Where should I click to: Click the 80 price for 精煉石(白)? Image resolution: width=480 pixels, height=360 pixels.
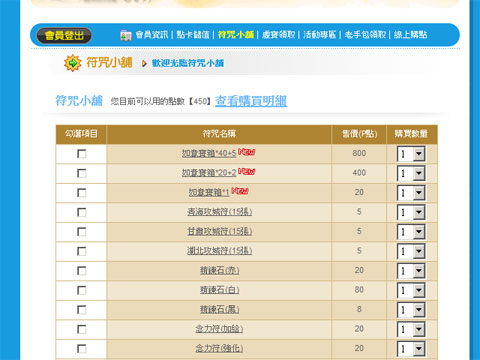[359, 290]
